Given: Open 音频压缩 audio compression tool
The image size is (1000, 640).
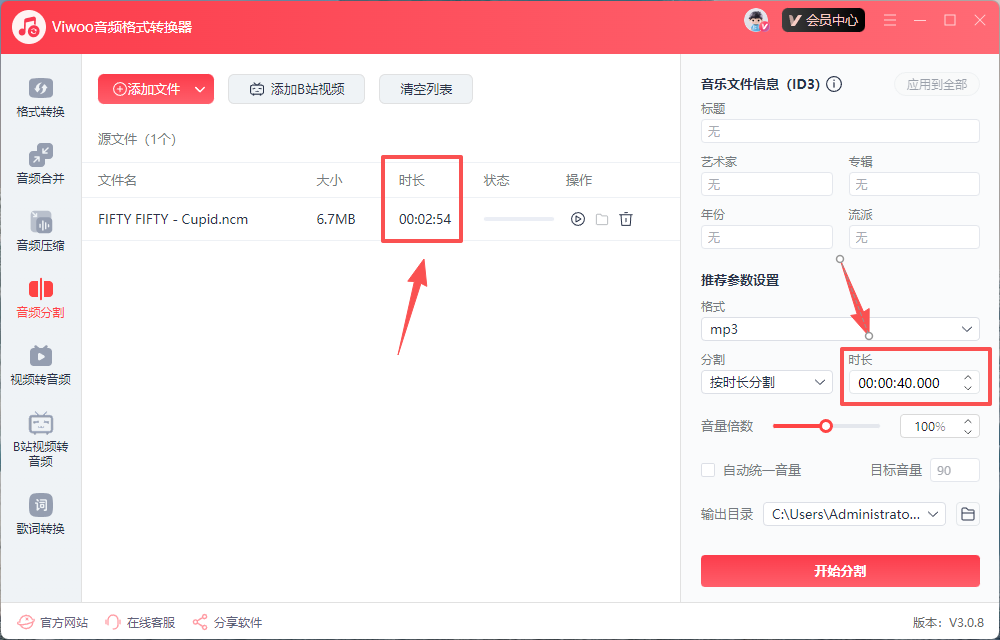Looking at the screenshot, I should coord(40,232).
